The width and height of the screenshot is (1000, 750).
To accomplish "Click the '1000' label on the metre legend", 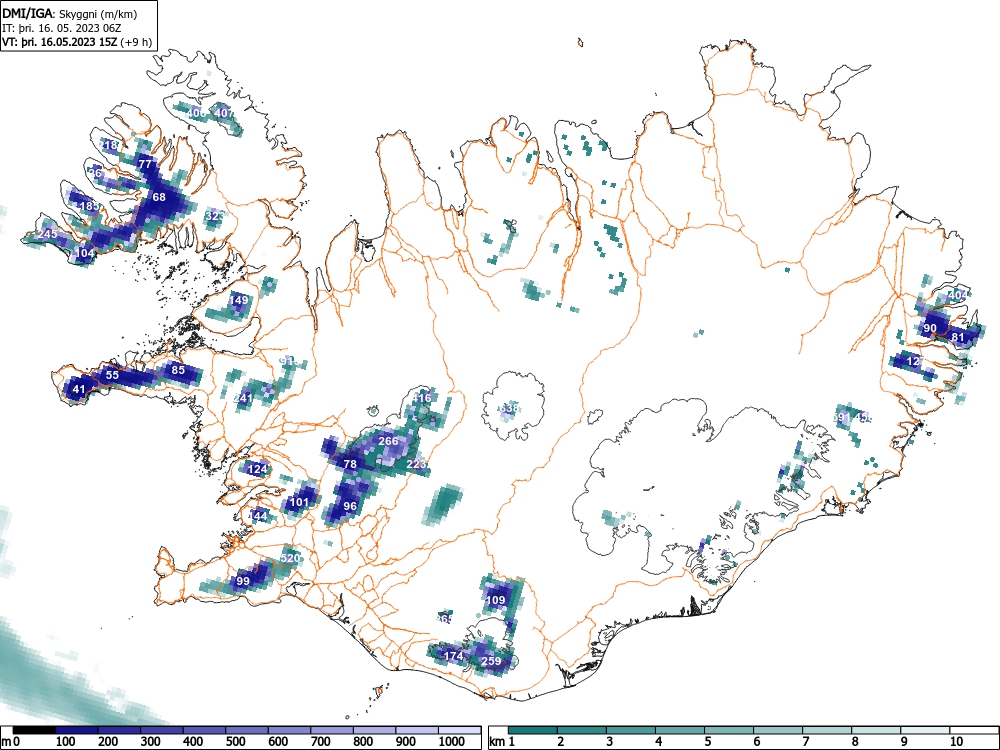I will (452, 741).
